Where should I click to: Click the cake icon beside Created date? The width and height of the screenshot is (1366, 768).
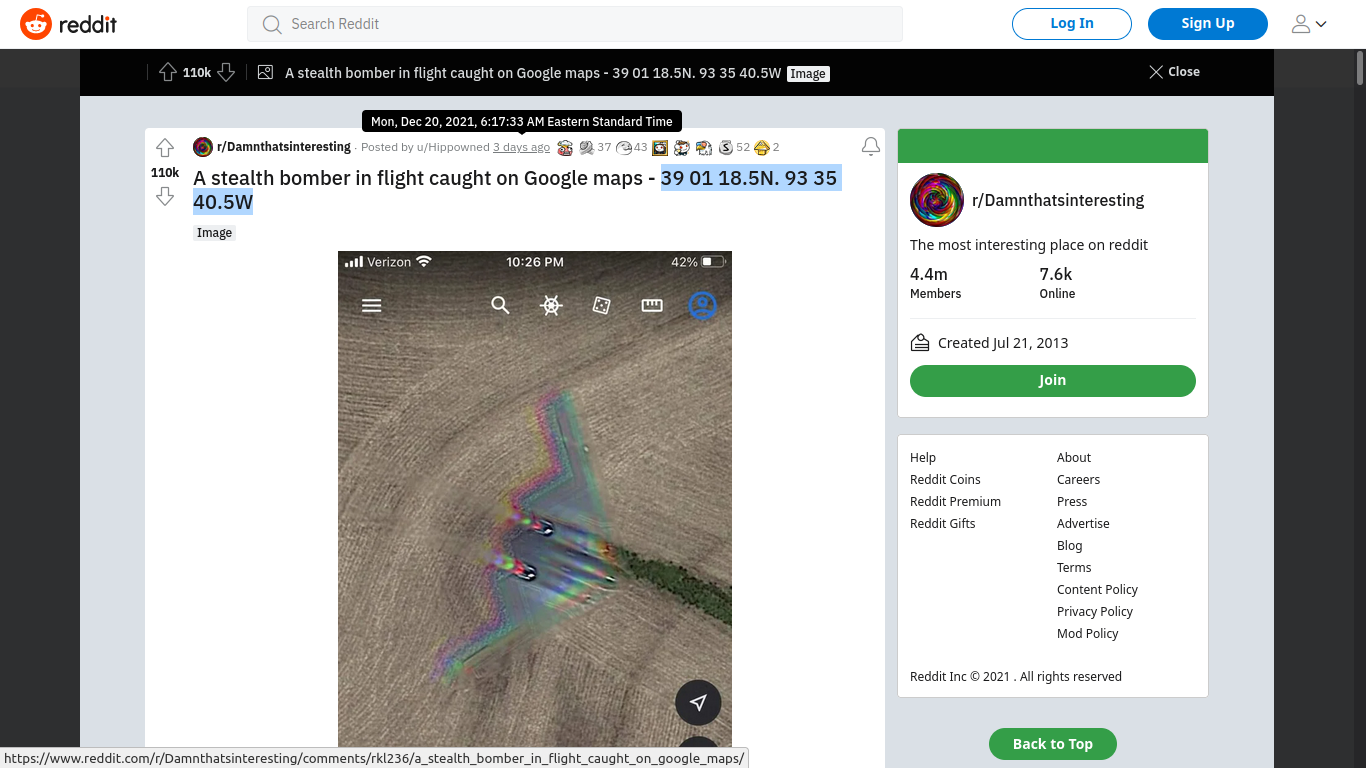coord(920,343)
